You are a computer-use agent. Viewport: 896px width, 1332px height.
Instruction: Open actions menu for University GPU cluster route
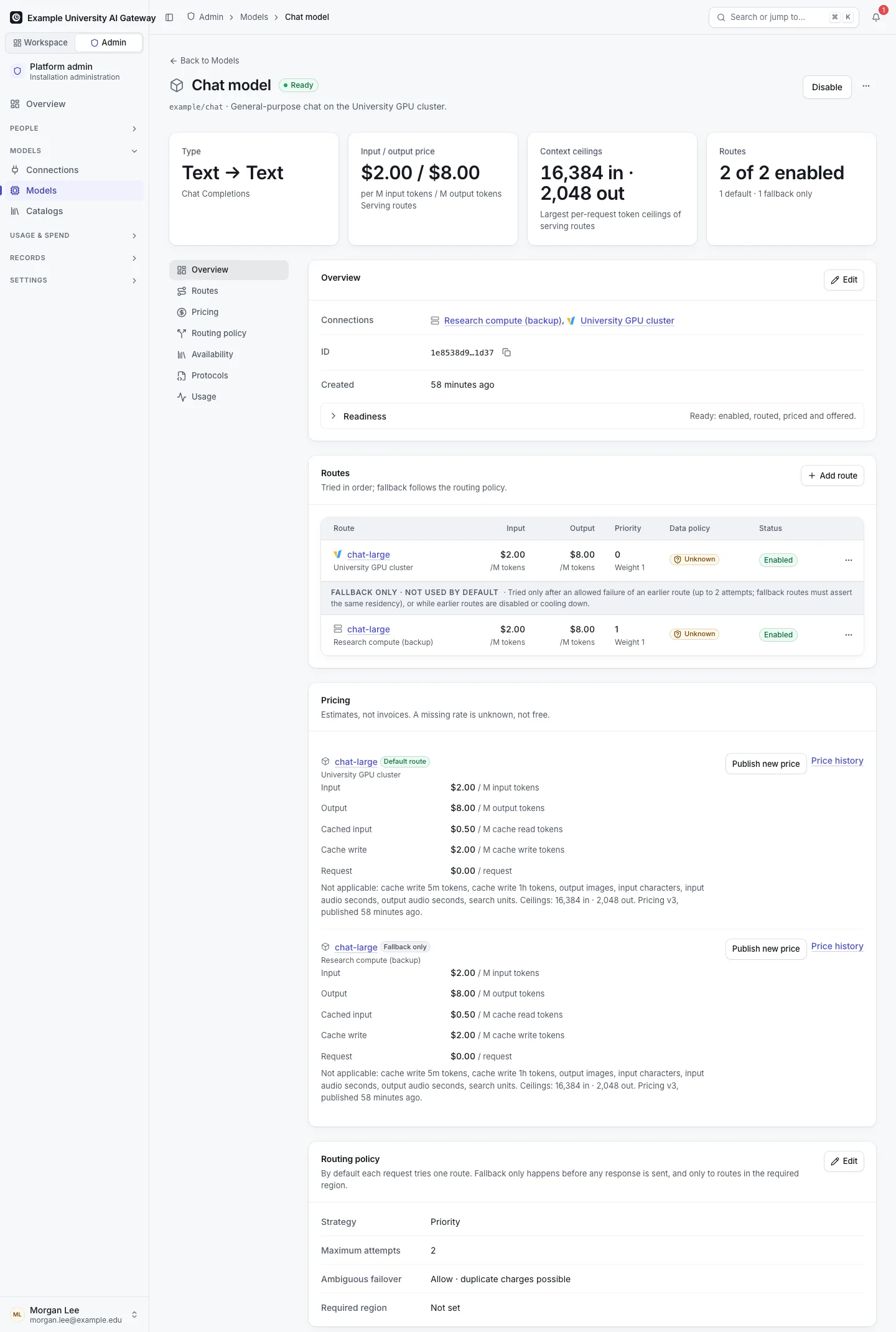coord(849,560)
